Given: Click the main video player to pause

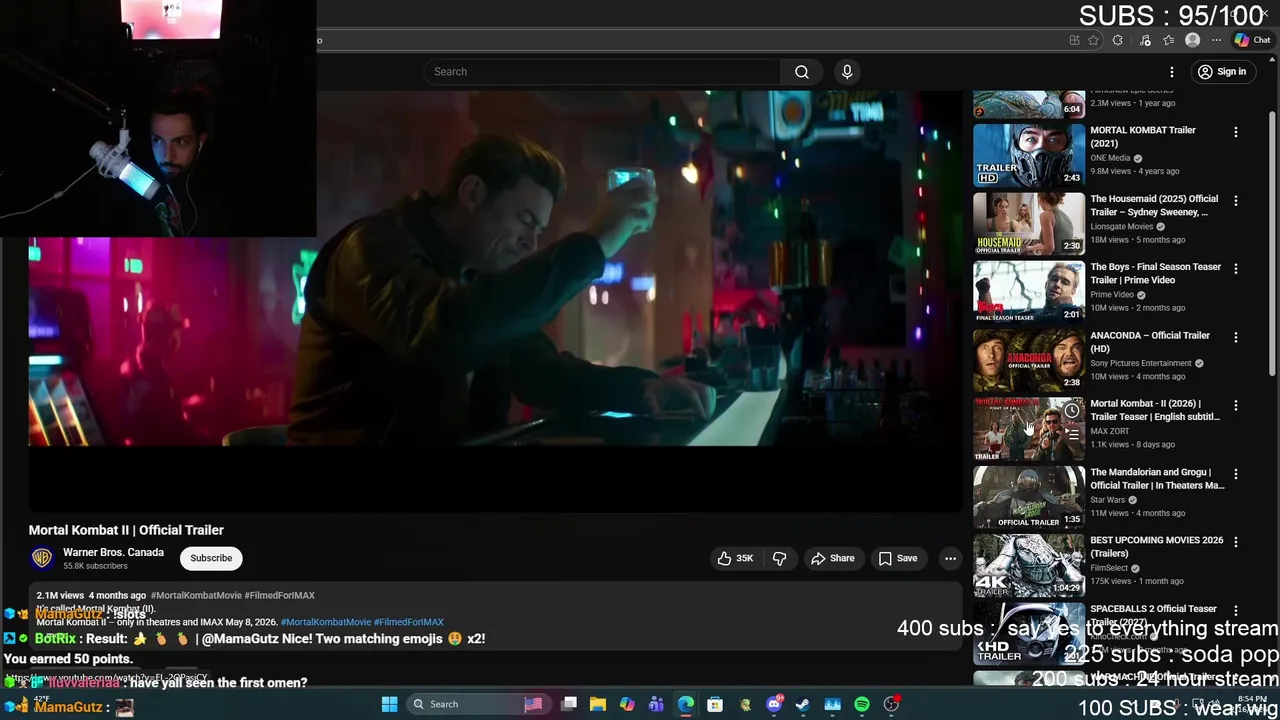Looking at the screenshot, I should tap(495, 300).
